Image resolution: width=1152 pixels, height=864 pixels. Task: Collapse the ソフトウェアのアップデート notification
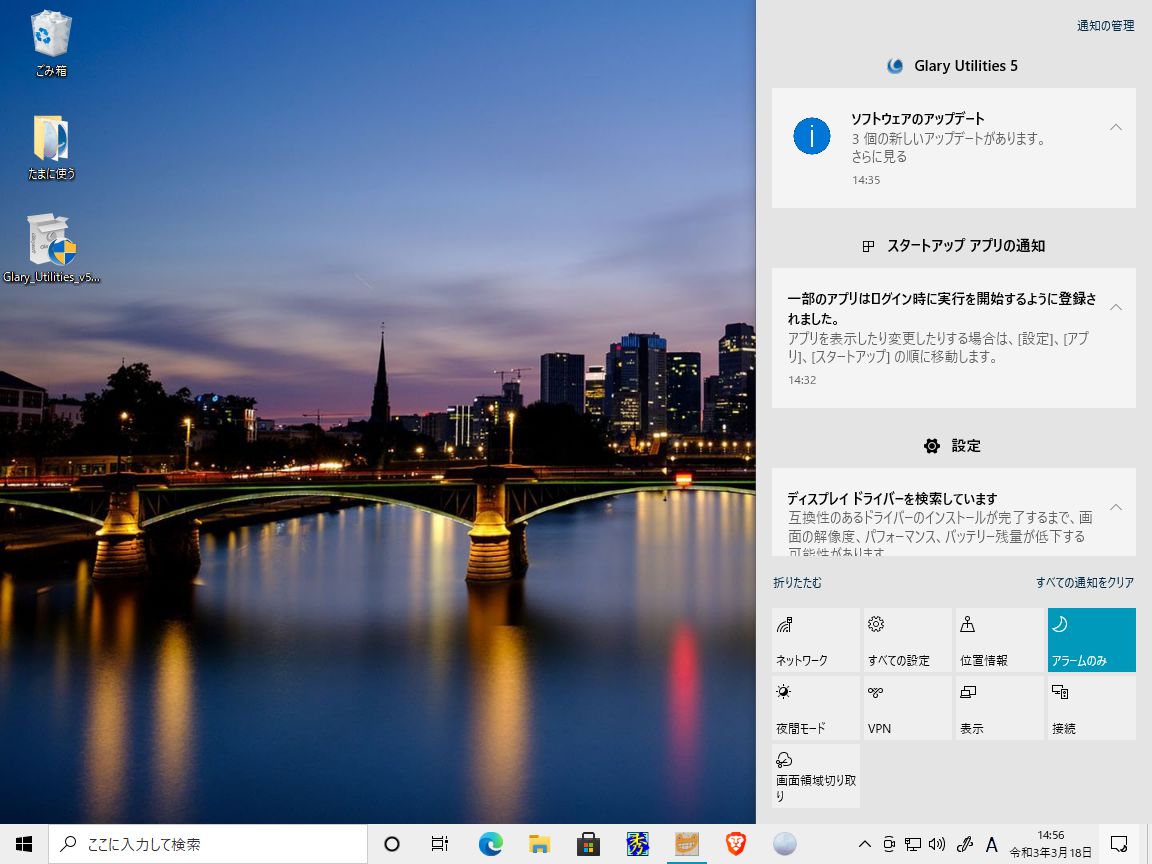1116,127
